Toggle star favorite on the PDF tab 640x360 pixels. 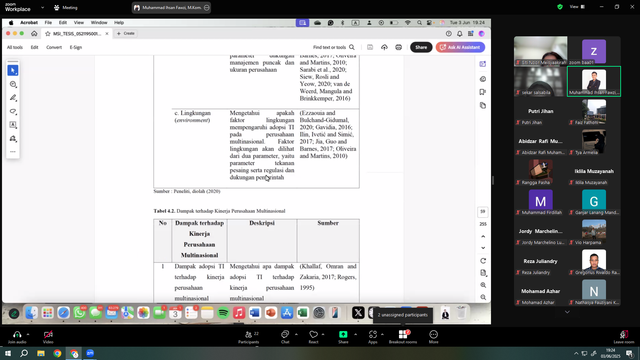click(x=48, y=33)
